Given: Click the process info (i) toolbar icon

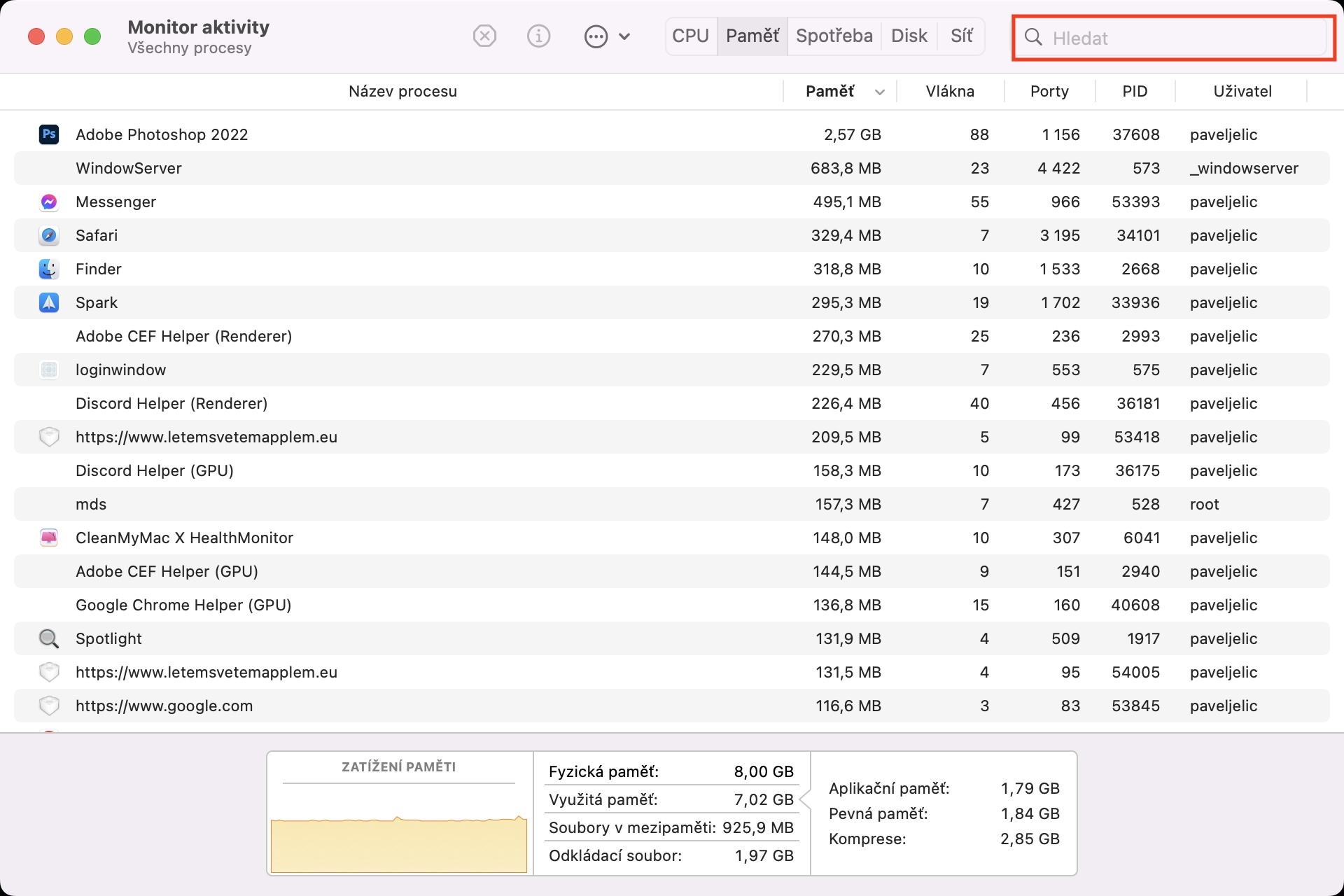Looking at the screenshot, I should [x=538, y=36].
